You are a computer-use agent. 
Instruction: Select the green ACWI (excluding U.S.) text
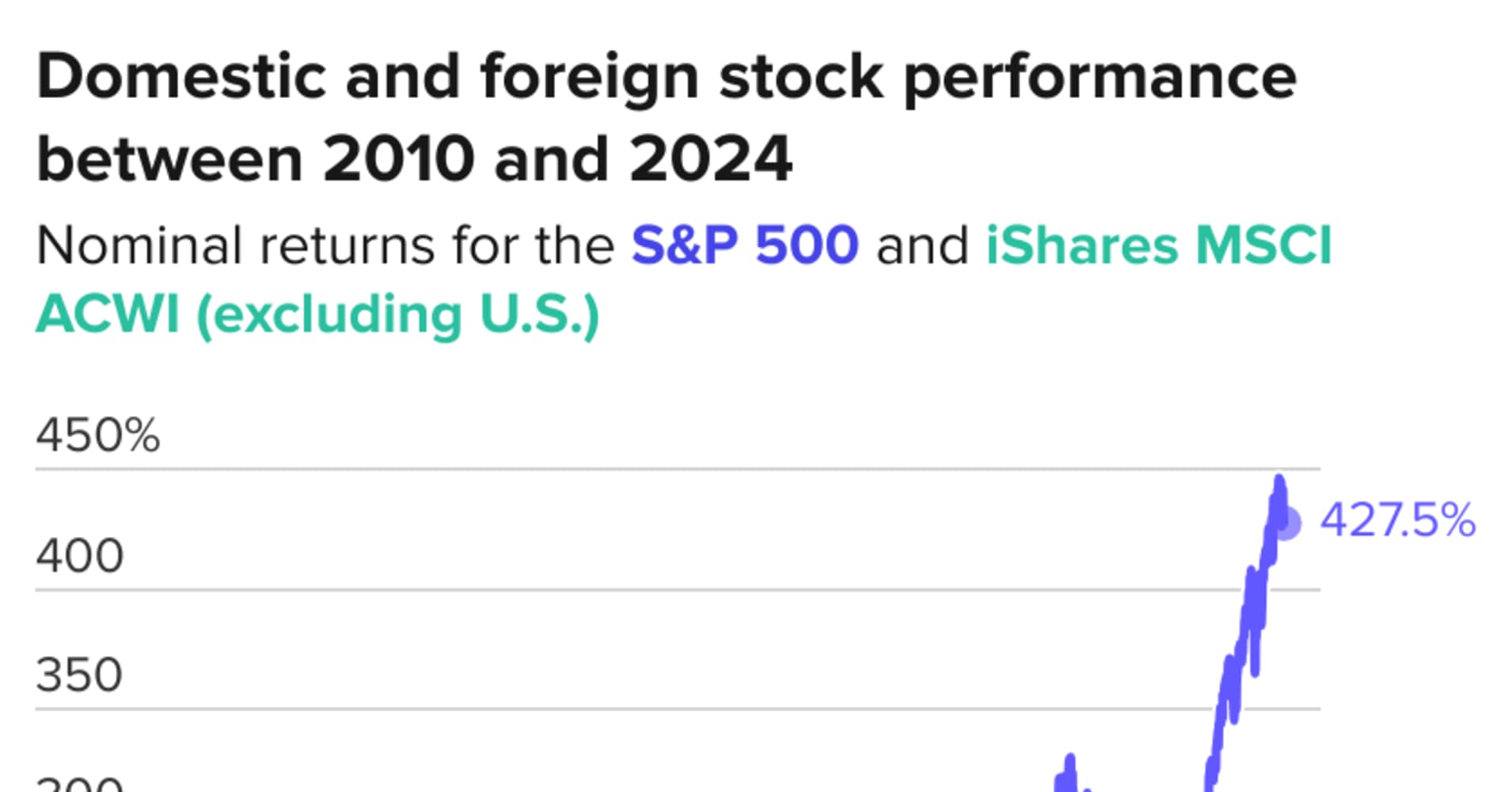click(x=318, y=315)
